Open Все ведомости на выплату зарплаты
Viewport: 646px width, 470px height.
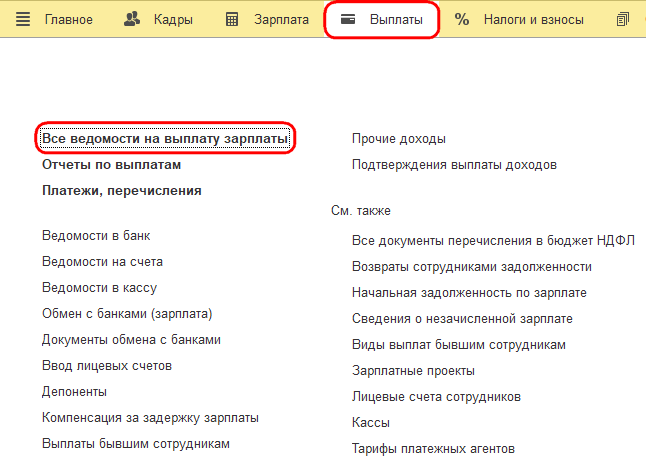click(x=165, y=139)
